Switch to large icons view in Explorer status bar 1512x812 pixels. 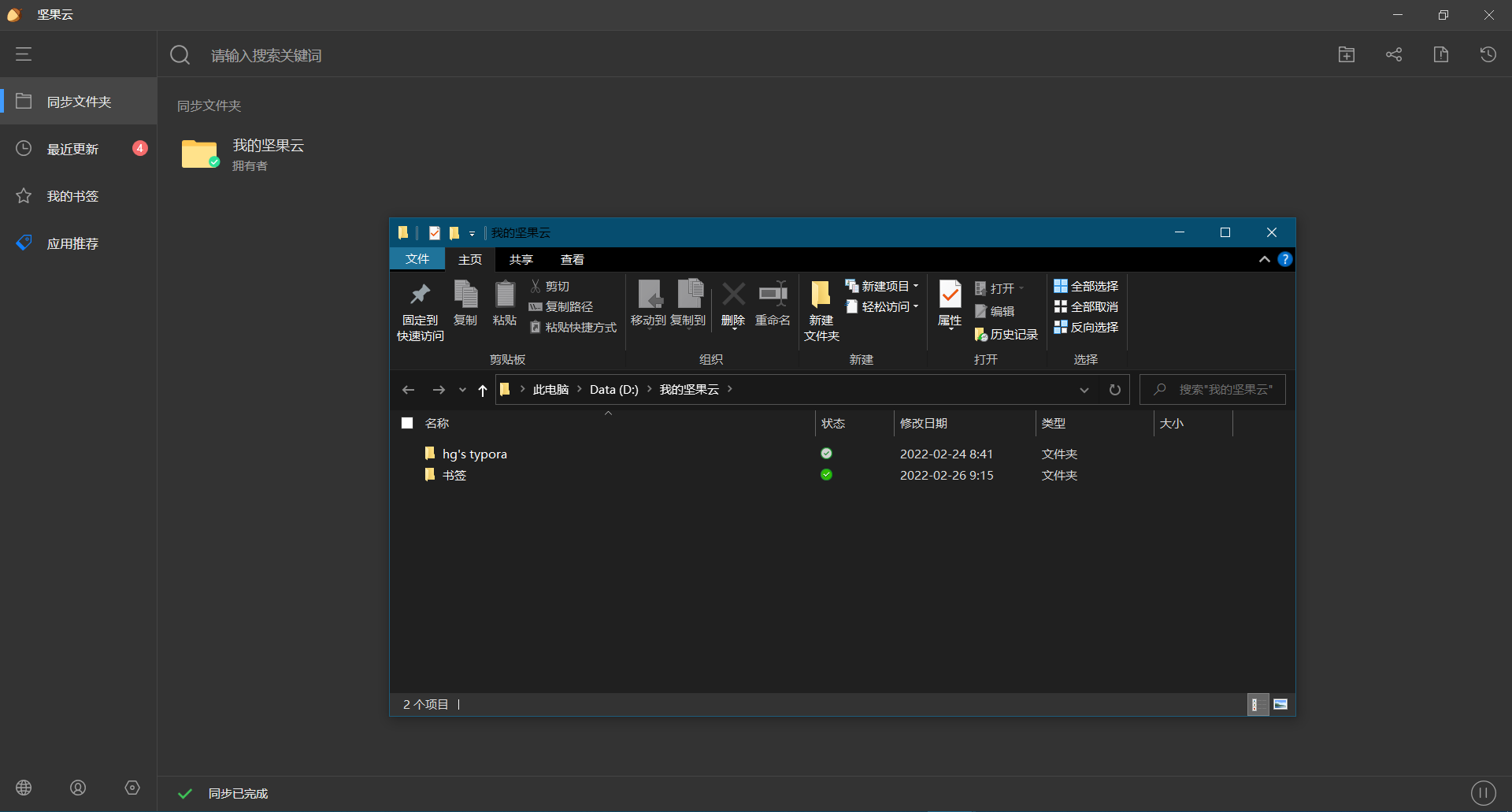[x=1280, y=704]
